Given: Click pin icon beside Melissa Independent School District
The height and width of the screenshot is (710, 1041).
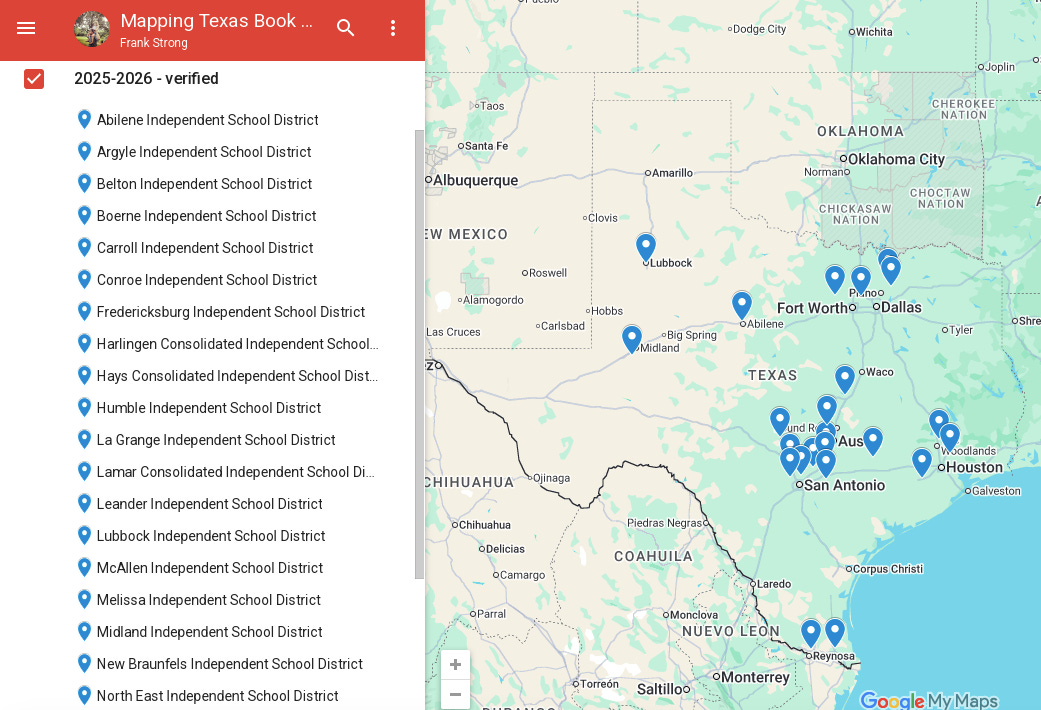Looking at the screenshot, I should pyautogui.click(x=84, y=600).
